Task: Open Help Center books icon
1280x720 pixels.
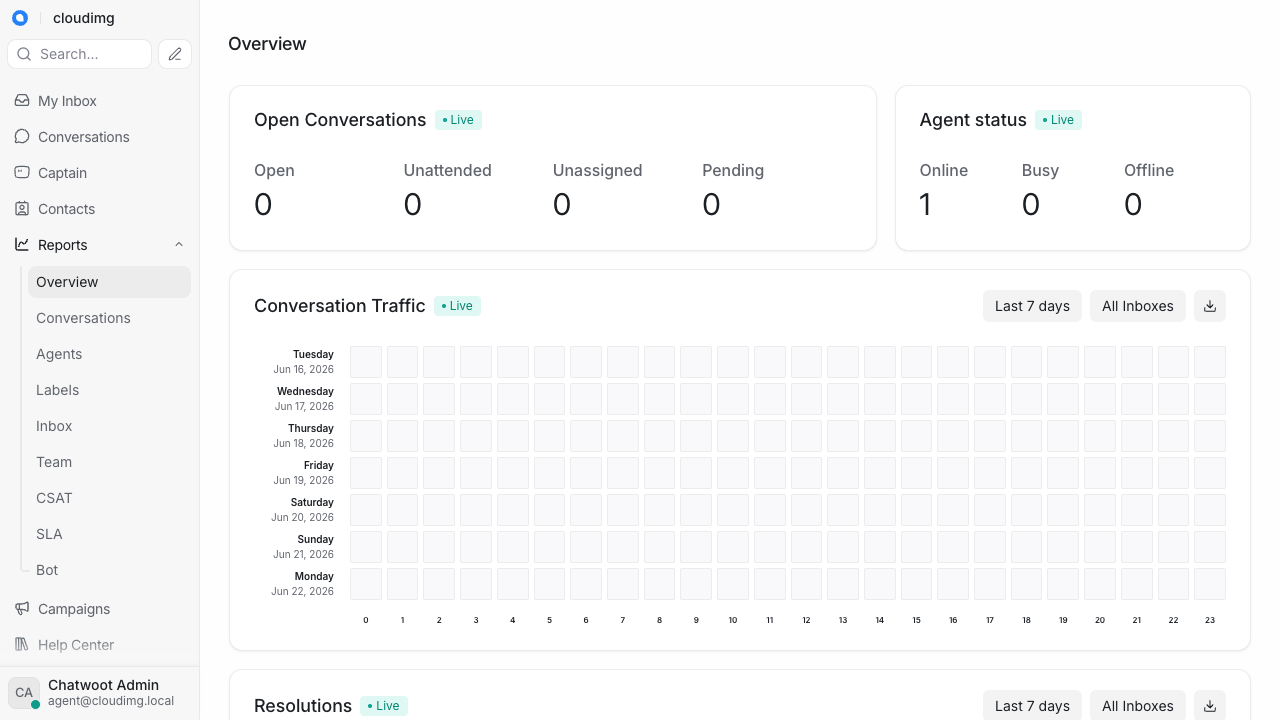Action: pyautogui.click(x=22, y=645)
